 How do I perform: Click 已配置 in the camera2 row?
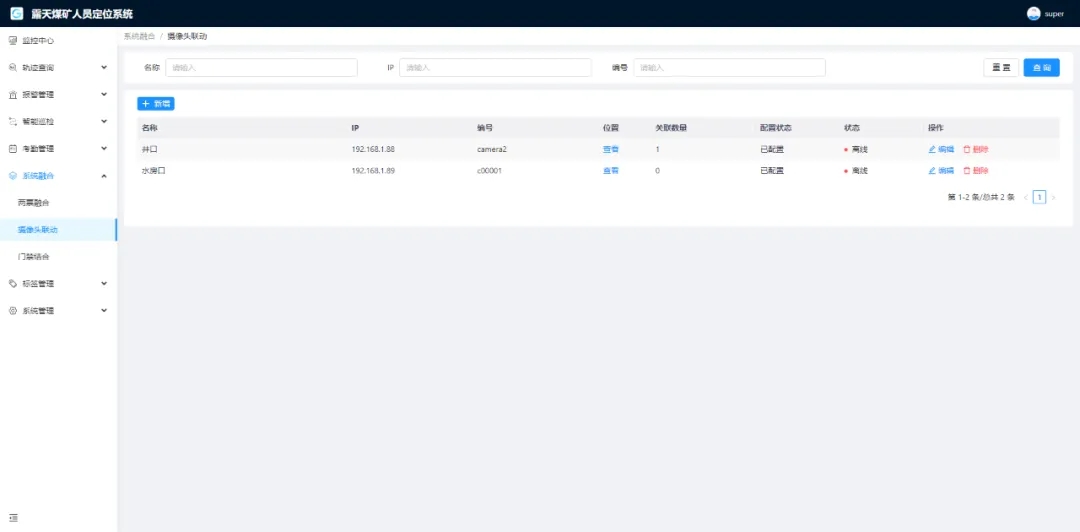[771, 149]
